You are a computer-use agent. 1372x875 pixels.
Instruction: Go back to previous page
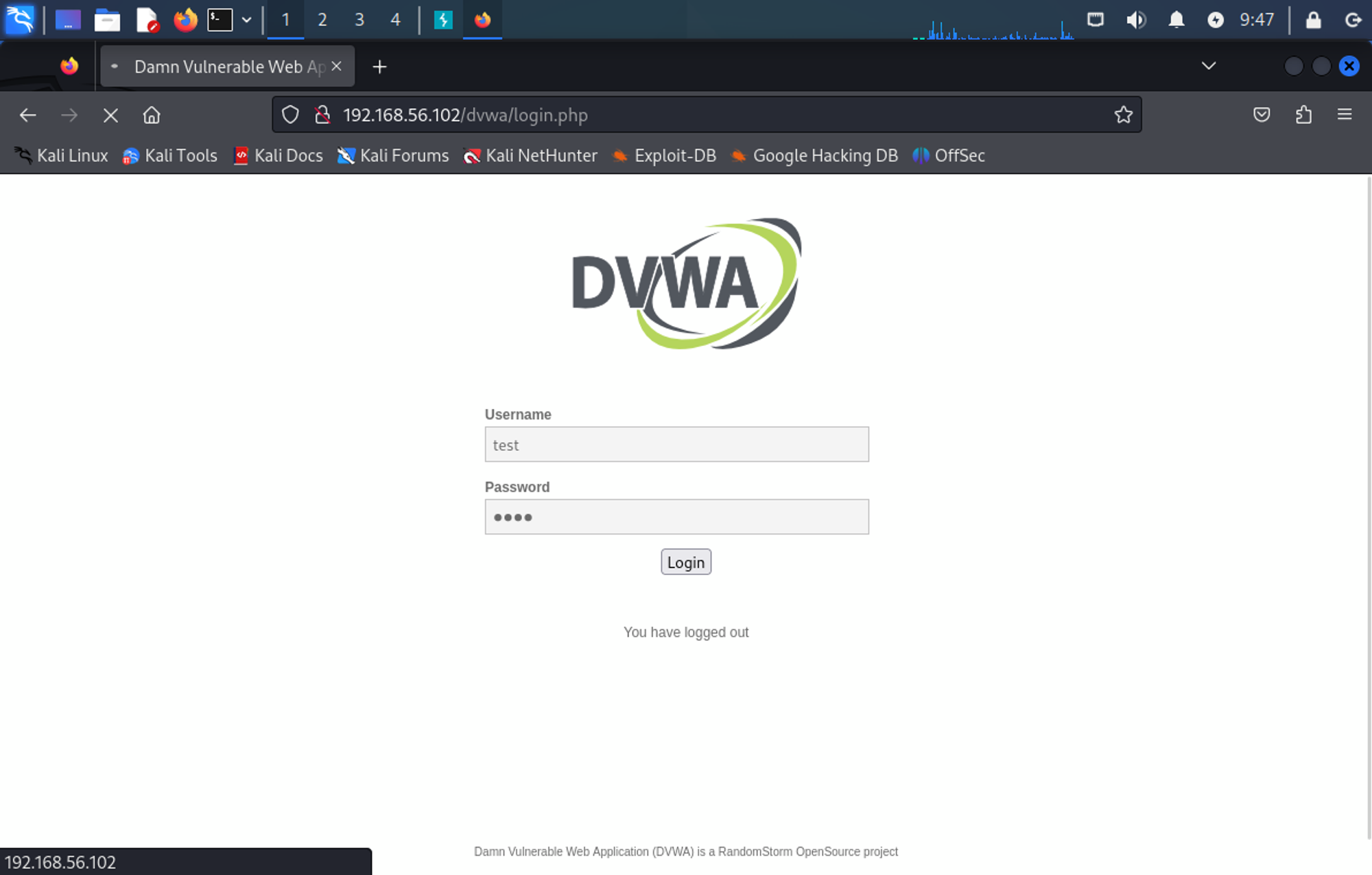[28, 115]
